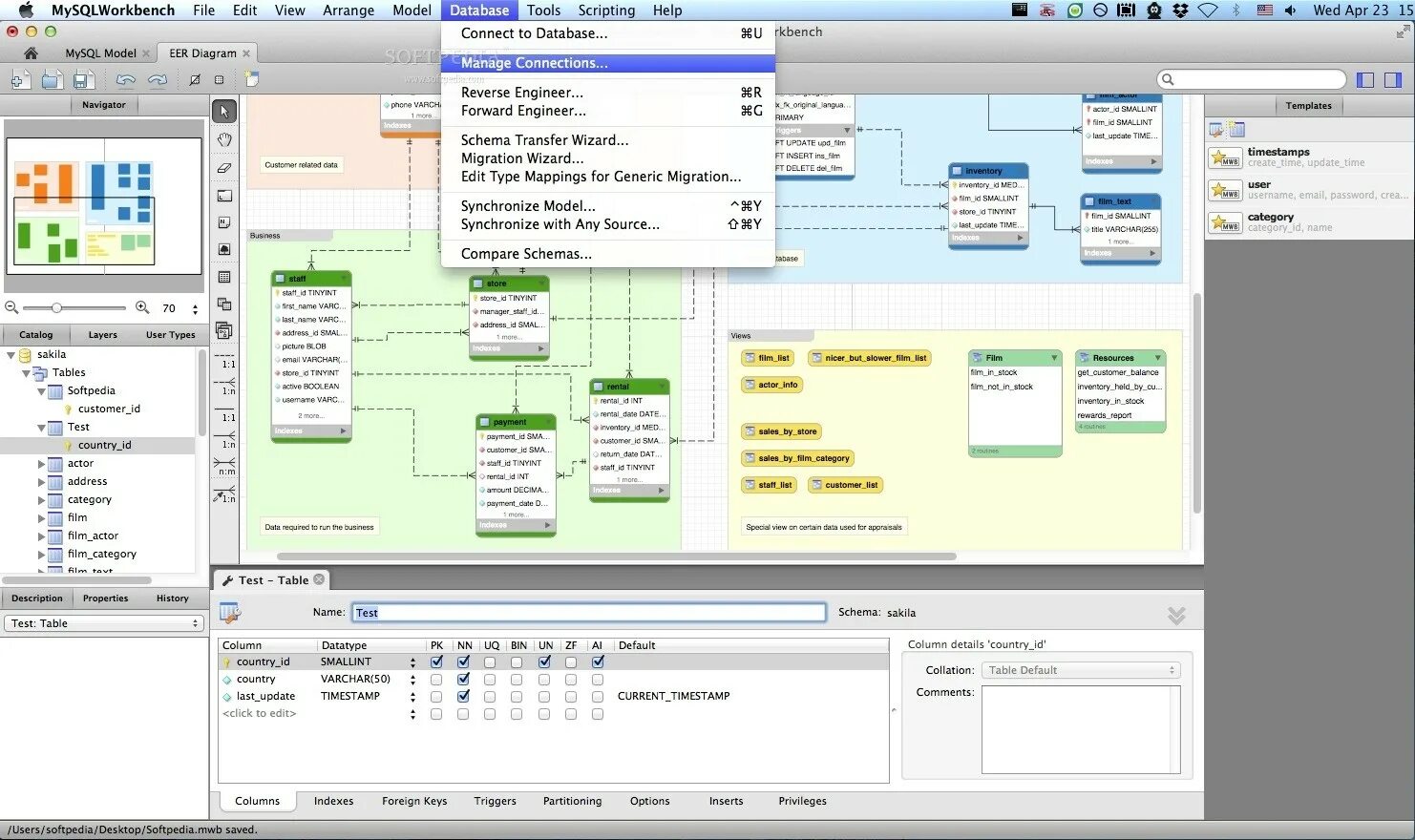This screenshot has width=1415, height=840.
Task: Open the SMALLINT datatype dropdown for country_id
Action: [x=412, y=662]
